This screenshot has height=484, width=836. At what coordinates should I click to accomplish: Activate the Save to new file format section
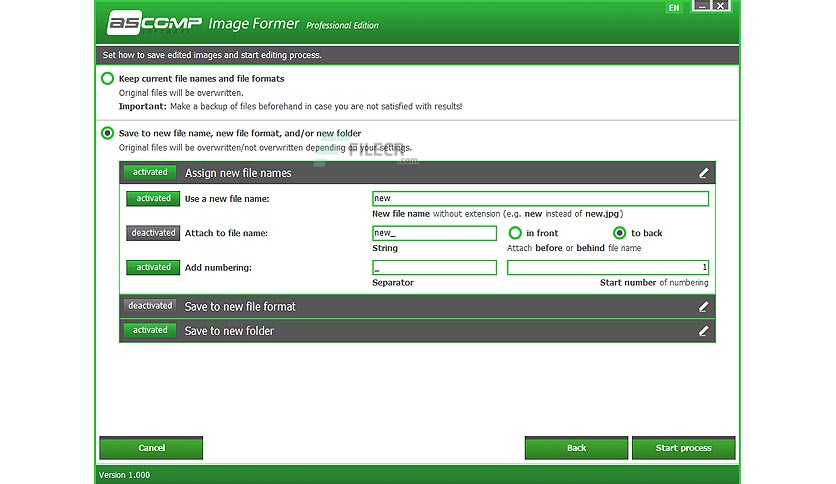[150, 305]
